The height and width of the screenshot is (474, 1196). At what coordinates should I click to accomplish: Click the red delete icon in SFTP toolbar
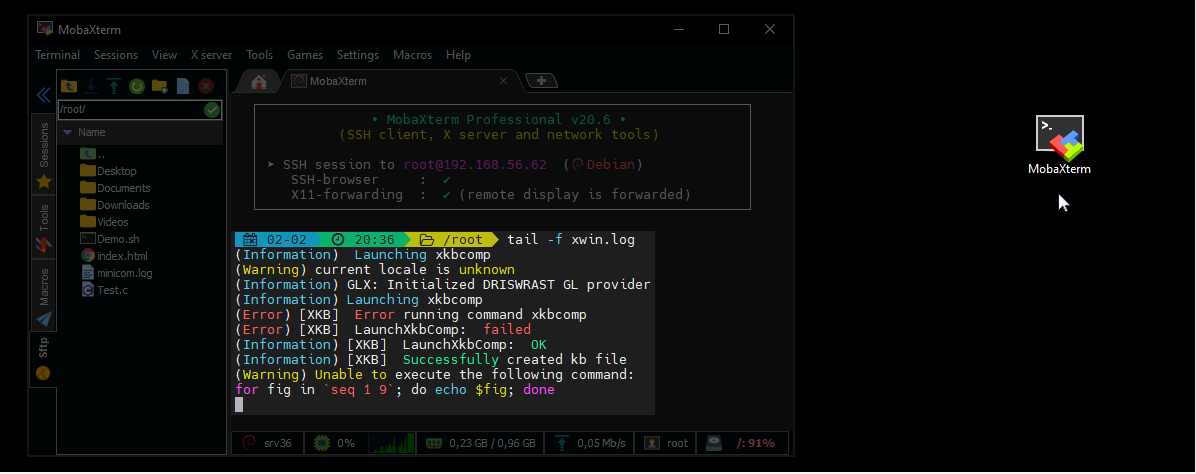(206, 86)
